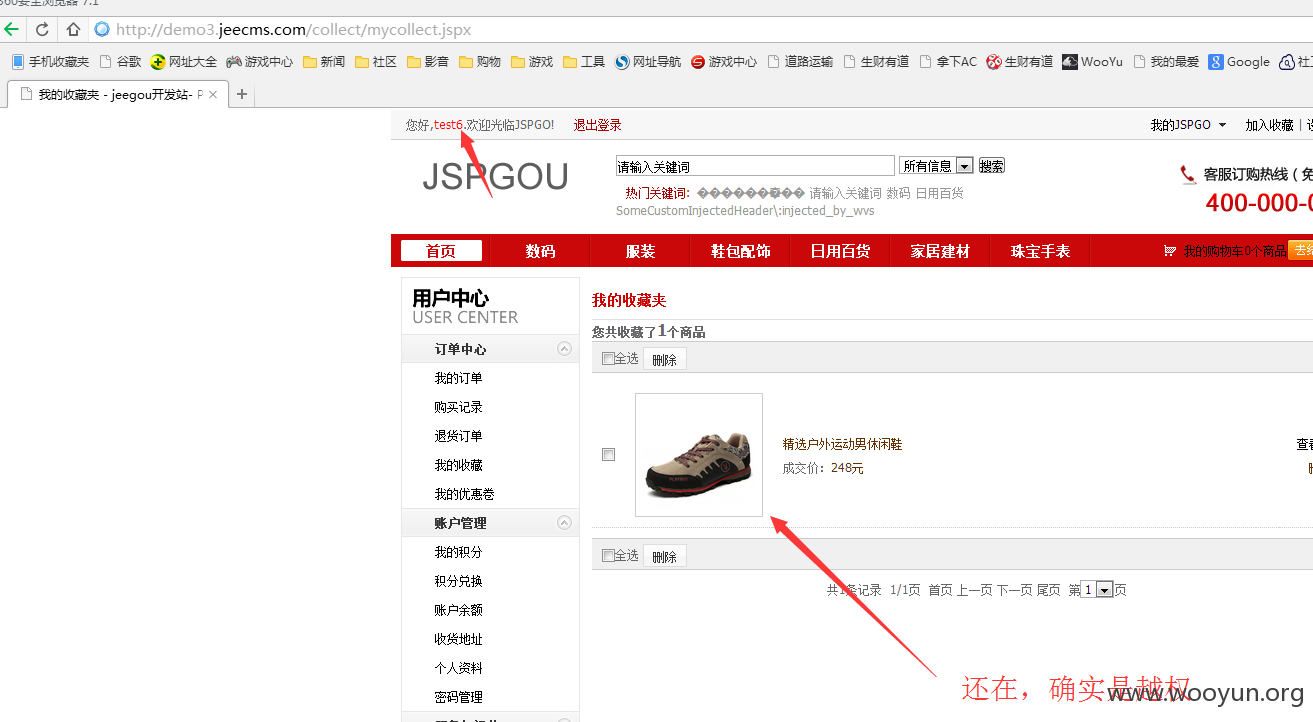
Task: Click the shoe product thumbnail
Action: point(699,455)
